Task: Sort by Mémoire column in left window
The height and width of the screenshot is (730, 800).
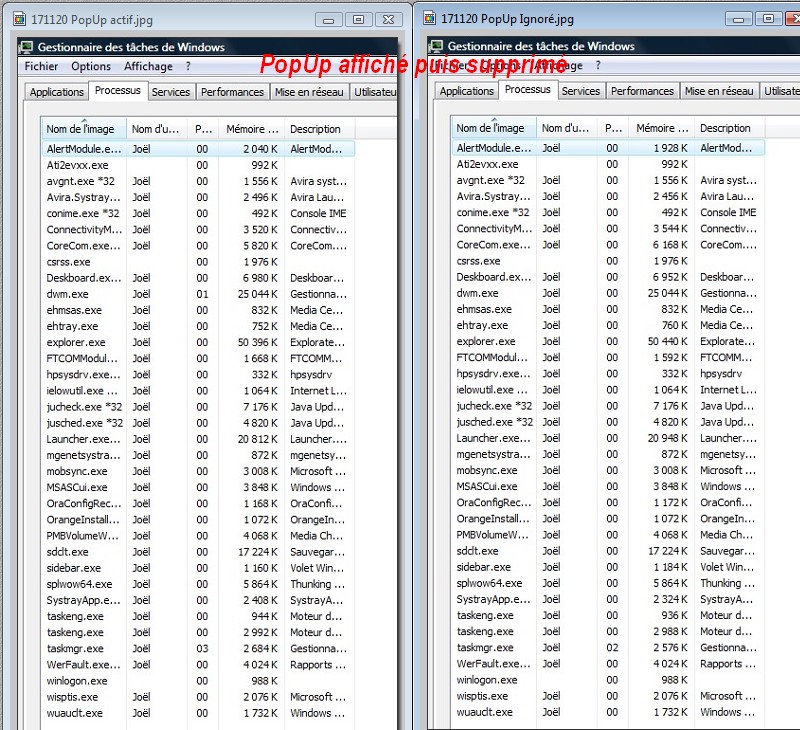Action: click(x=252, y=129)
